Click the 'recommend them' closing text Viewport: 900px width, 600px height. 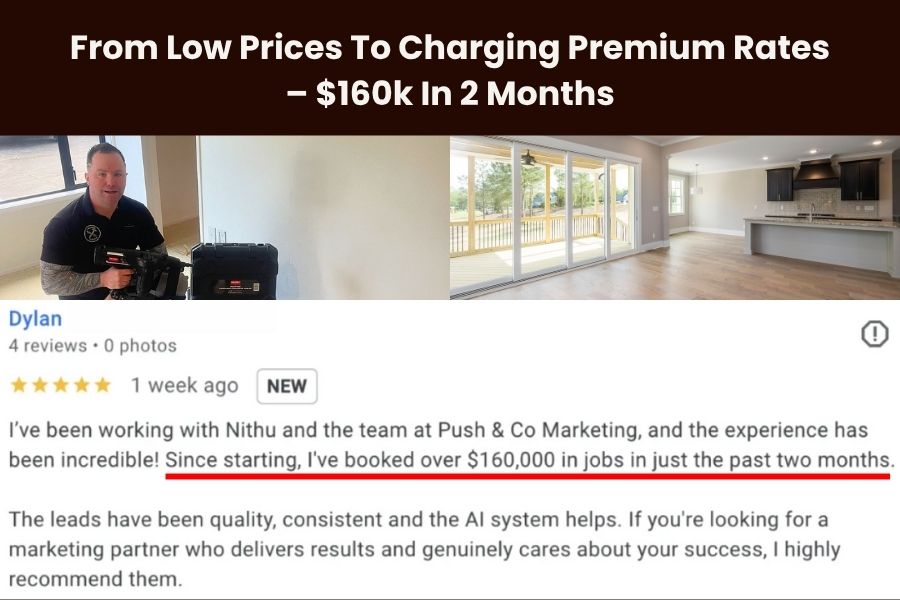[95, 579]
